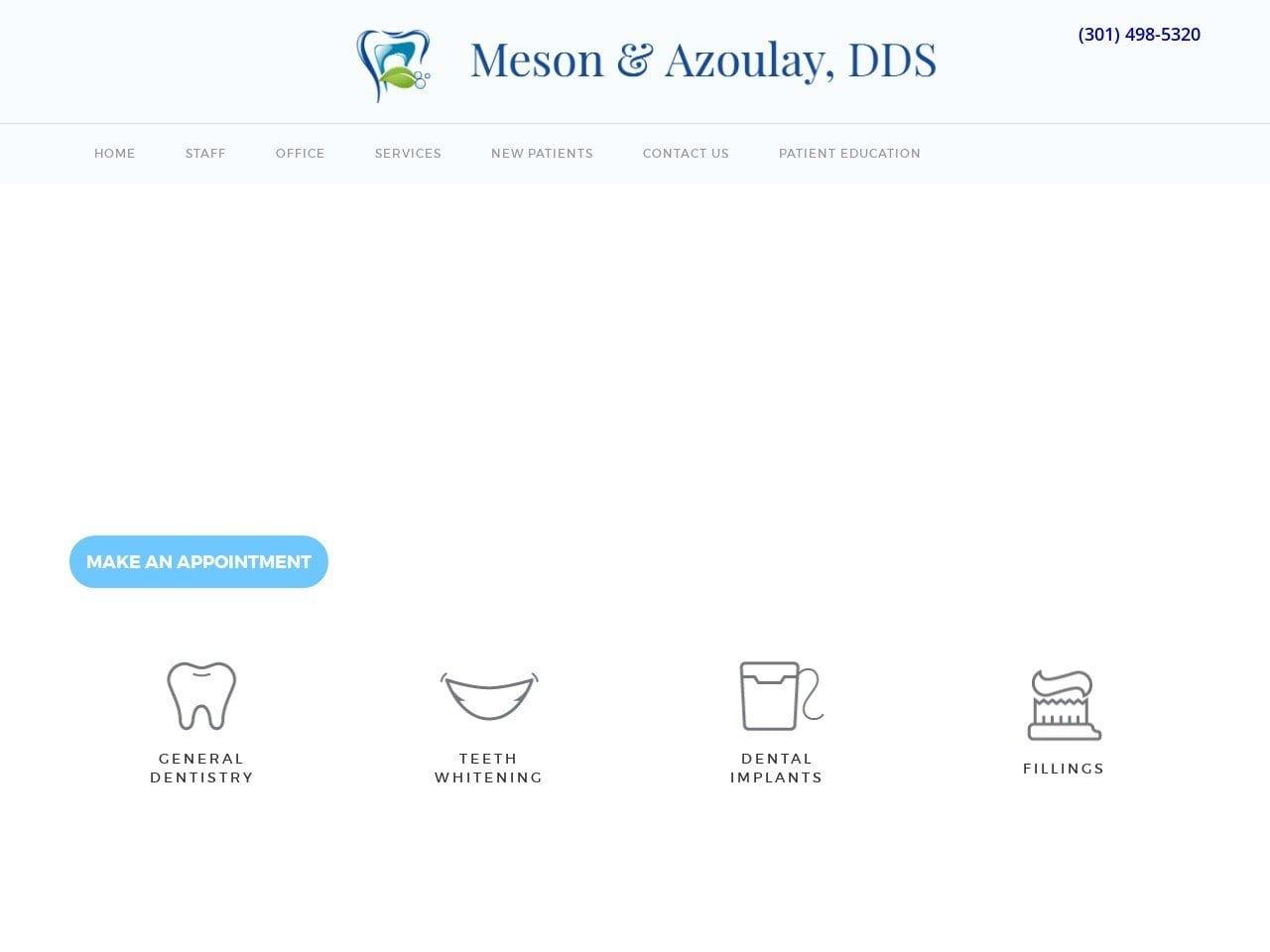The width and height of the screenshot is (1270, 952).
Task: Click the Teeth Whitening smile icon
Action: click(x=489, y=696)
